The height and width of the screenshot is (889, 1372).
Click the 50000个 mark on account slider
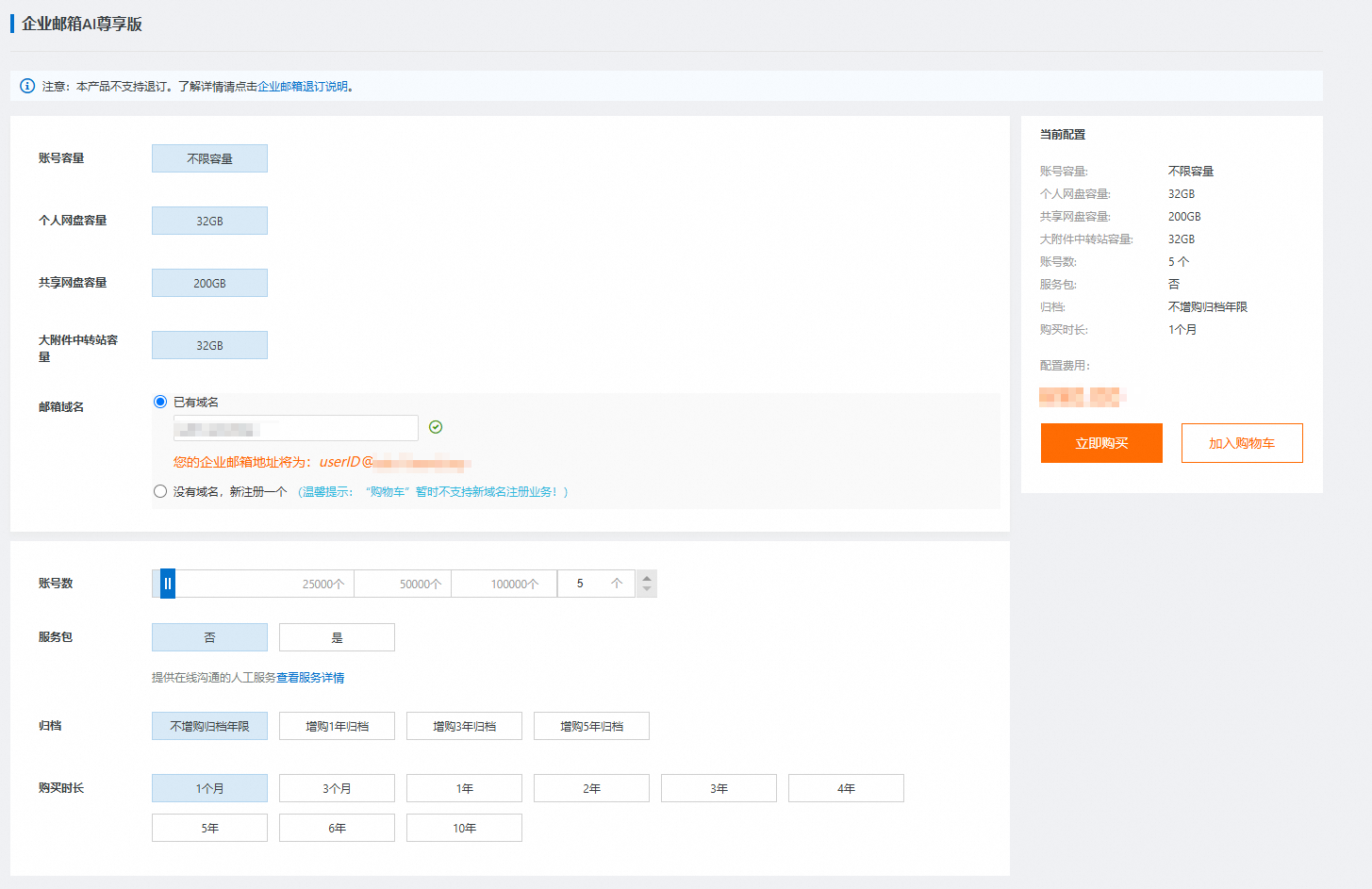pyautogui.click(x=421, y=584)
